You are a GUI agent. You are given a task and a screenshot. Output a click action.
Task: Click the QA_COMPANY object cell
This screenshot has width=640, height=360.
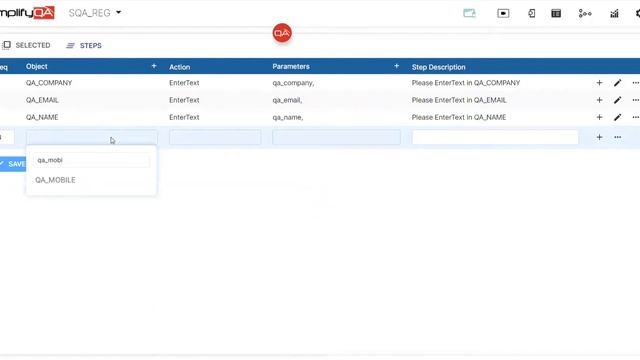(x=49, y=83)
